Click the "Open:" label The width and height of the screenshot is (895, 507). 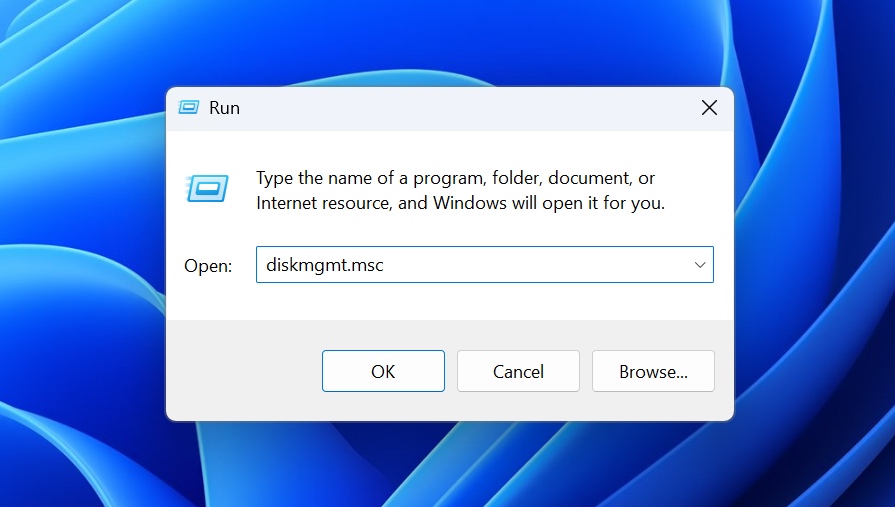[208, 266]
